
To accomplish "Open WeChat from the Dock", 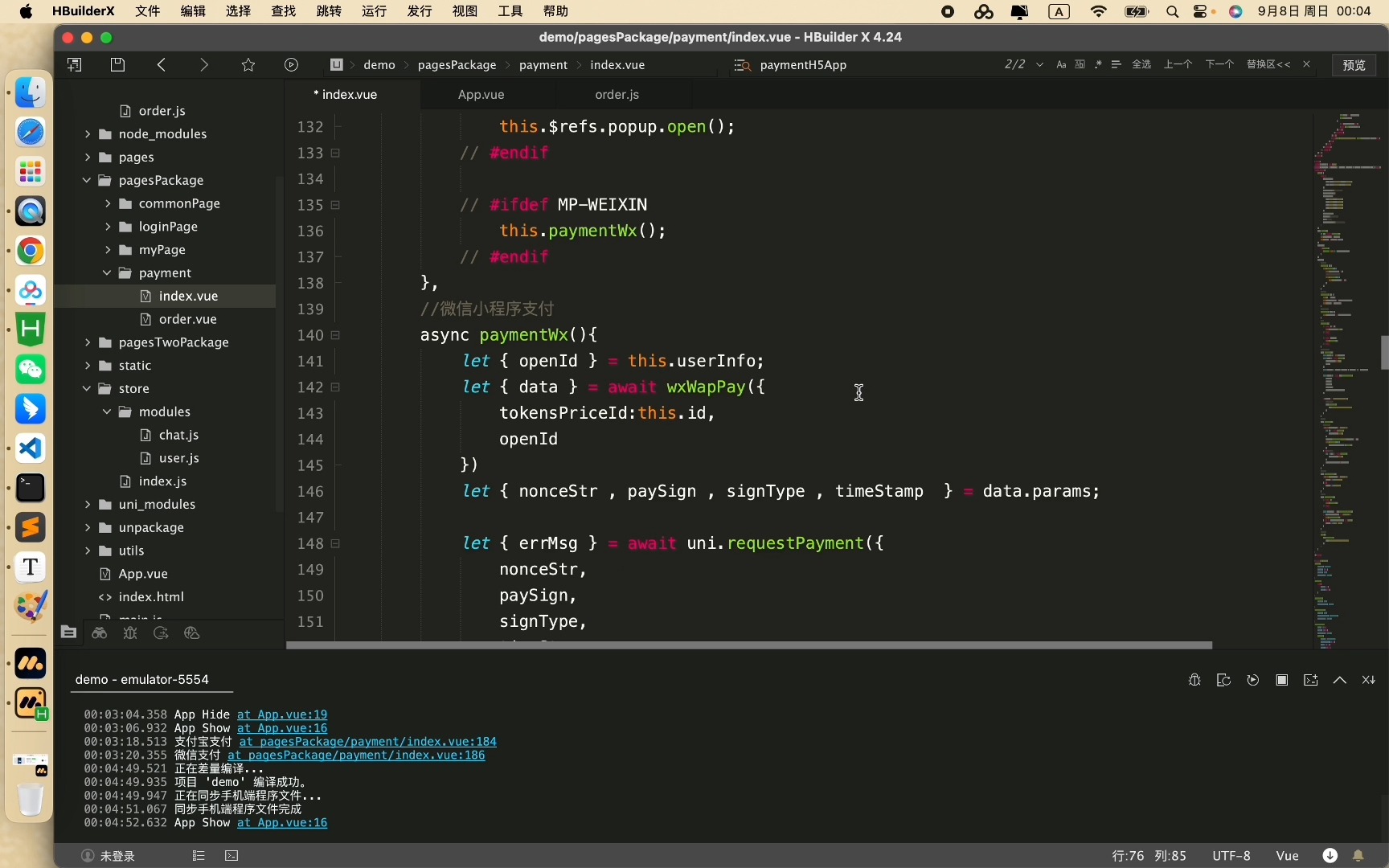I will pos(31,369).
